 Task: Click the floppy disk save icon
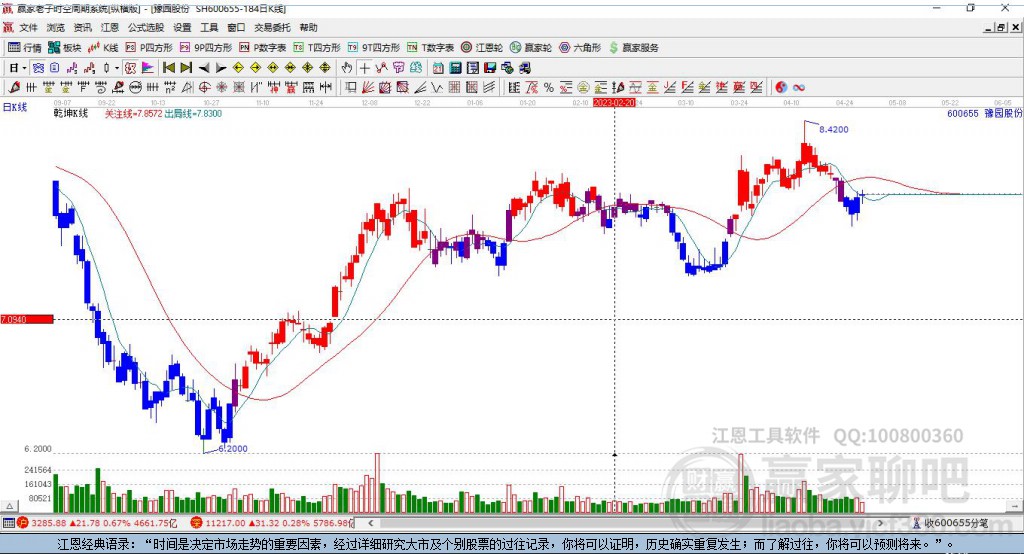pos(490,68)
